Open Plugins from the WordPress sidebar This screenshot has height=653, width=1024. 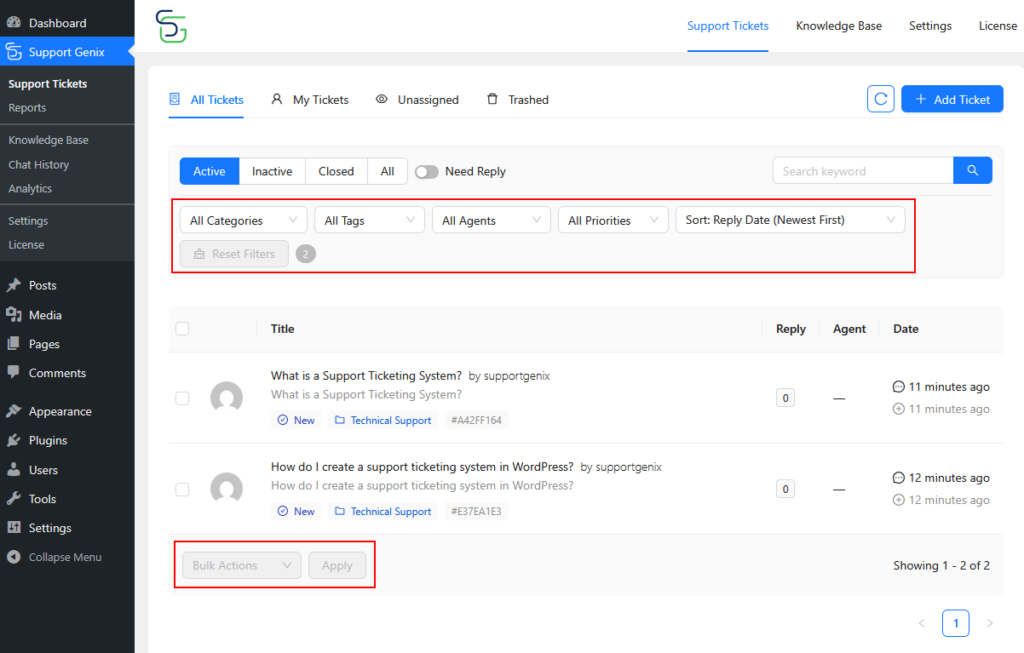click(x=47, y=440)
